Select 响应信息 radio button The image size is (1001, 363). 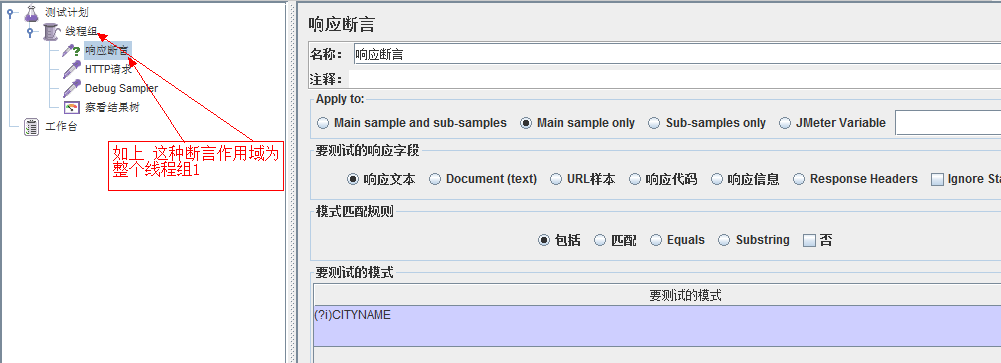point(745,179)
